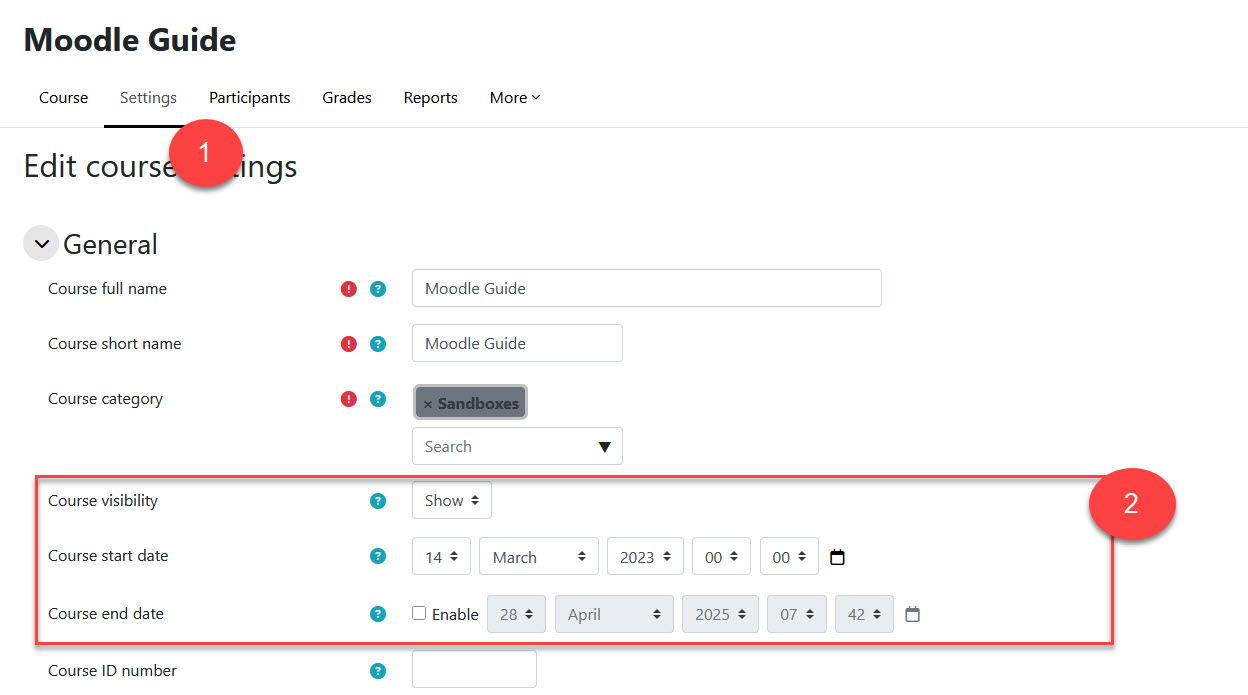Click required icon beside Course full name
The width and height of the screenshot is (1248, 695).
348,289
